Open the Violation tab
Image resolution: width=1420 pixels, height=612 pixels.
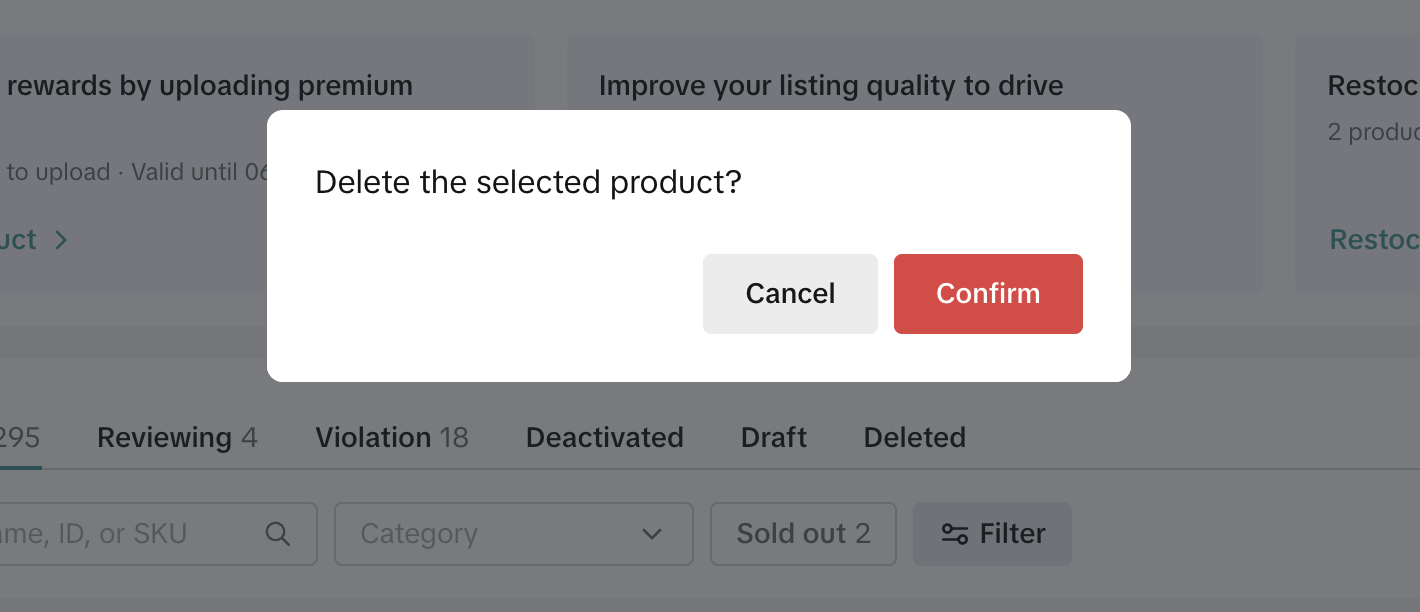391,438
